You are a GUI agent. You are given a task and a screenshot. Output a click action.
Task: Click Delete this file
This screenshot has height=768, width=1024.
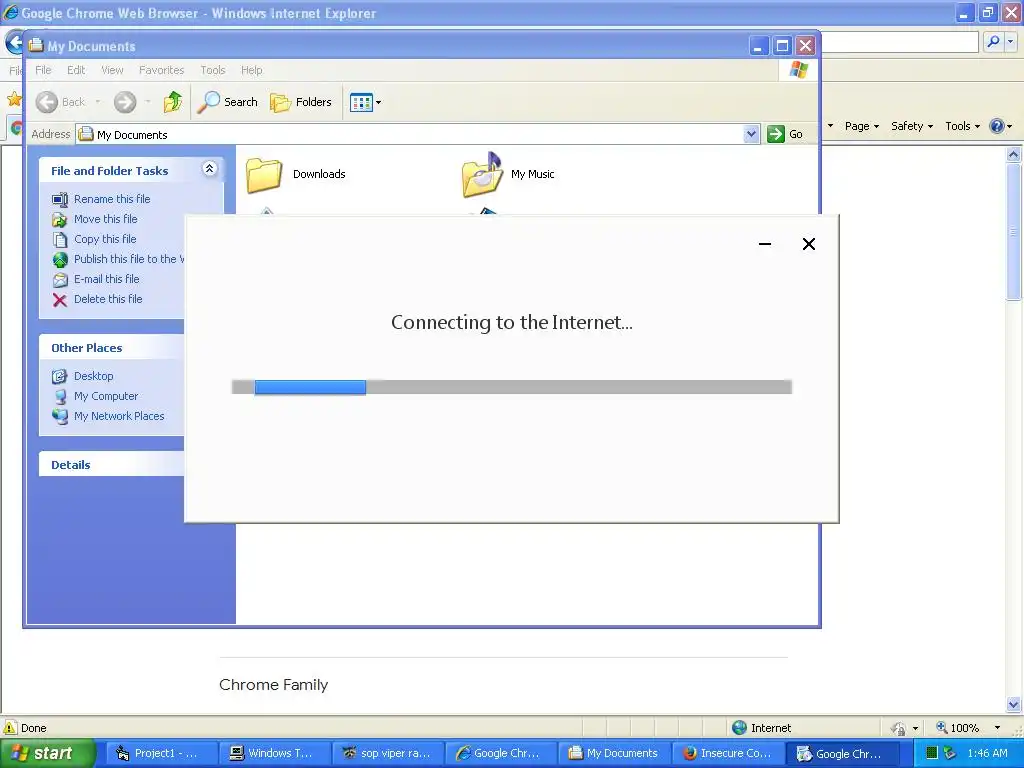coord(108,299)
